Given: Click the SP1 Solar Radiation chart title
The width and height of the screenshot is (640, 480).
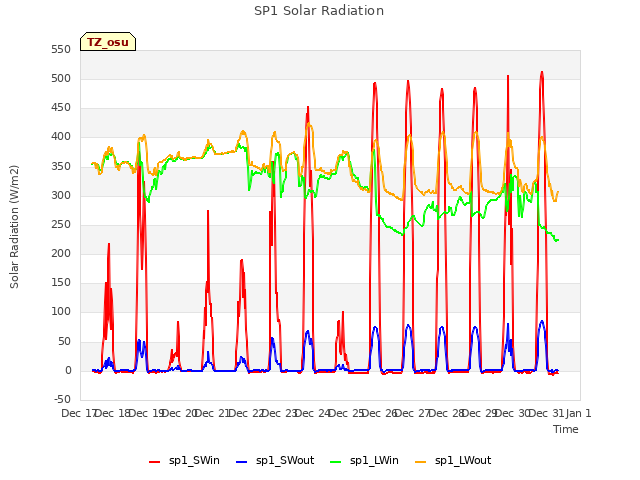Looking at the screenshot, I should click(319, 11).
